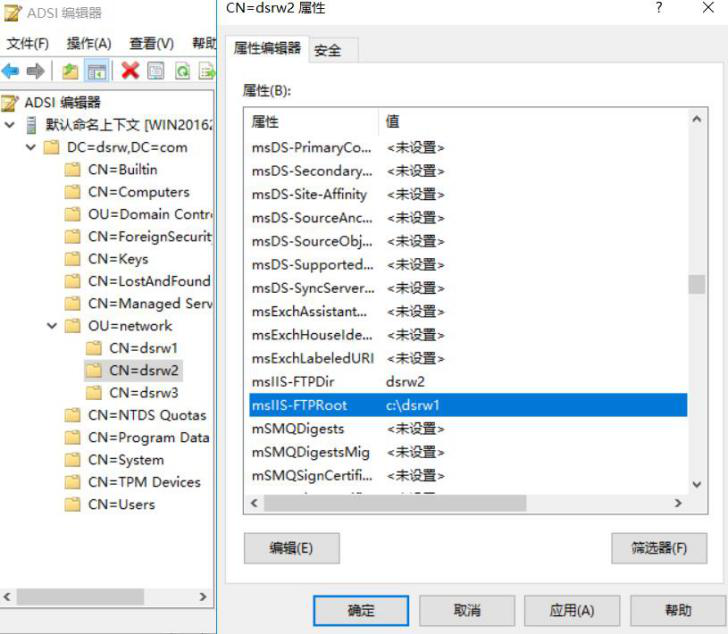The width and height of the screenshot is (728, 634).
Task: Click the 值 column header
Action: pyautogui.click(x=533, y=122)
